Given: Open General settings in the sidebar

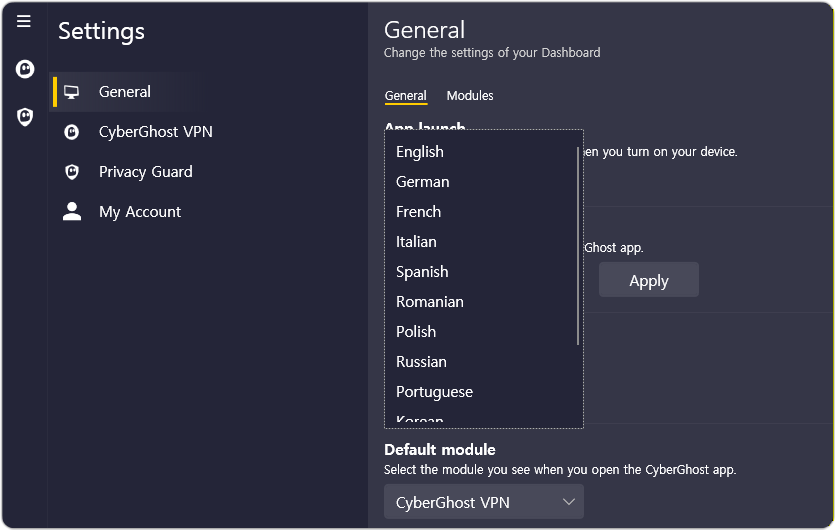Looking at the screenshot, I should point(208,92).
